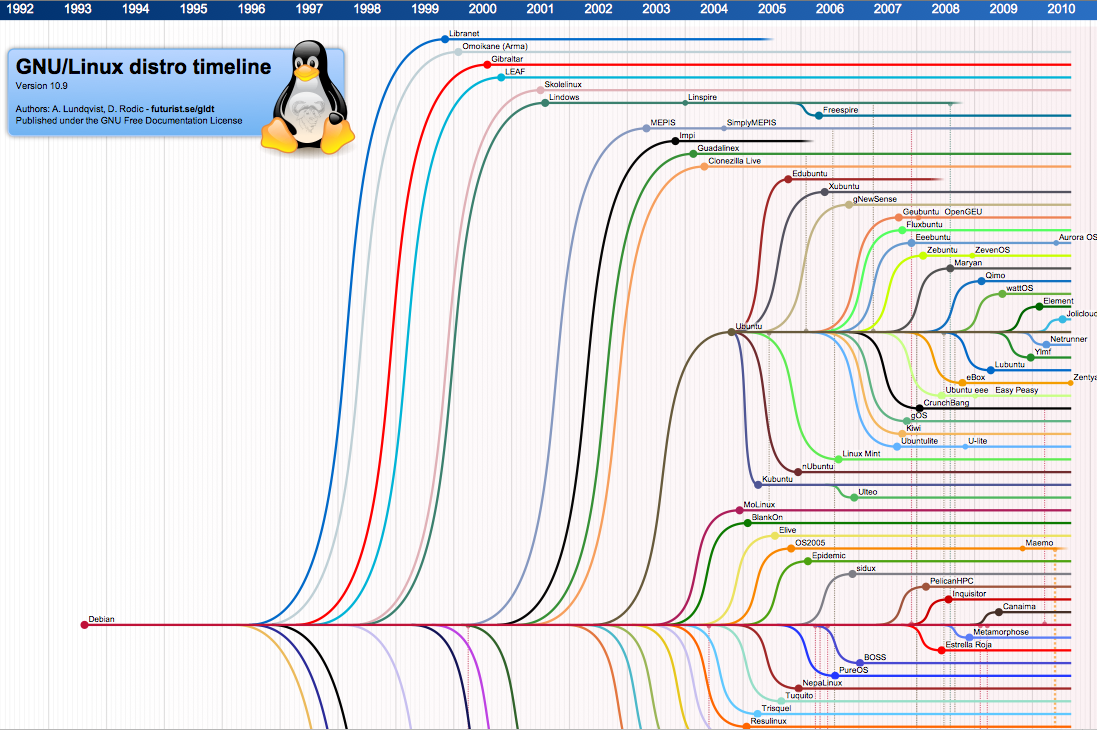The image size is (1097, 730).
Task: Click the Debian origin node
Action: point(85,624)
